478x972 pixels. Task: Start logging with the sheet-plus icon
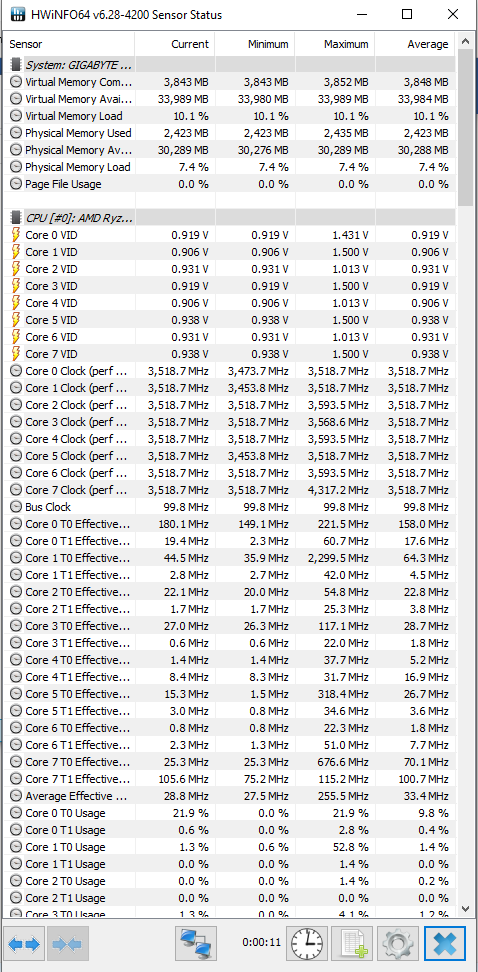point(352,944)
